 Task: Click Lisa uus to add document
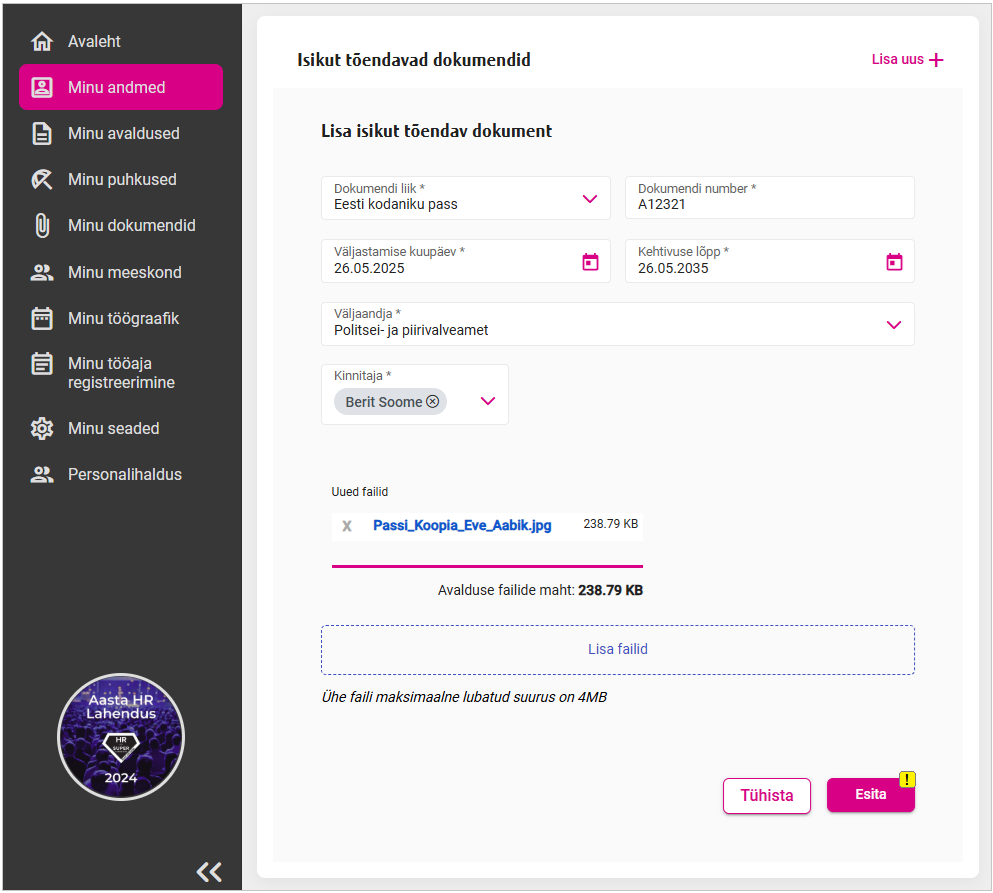907,60
